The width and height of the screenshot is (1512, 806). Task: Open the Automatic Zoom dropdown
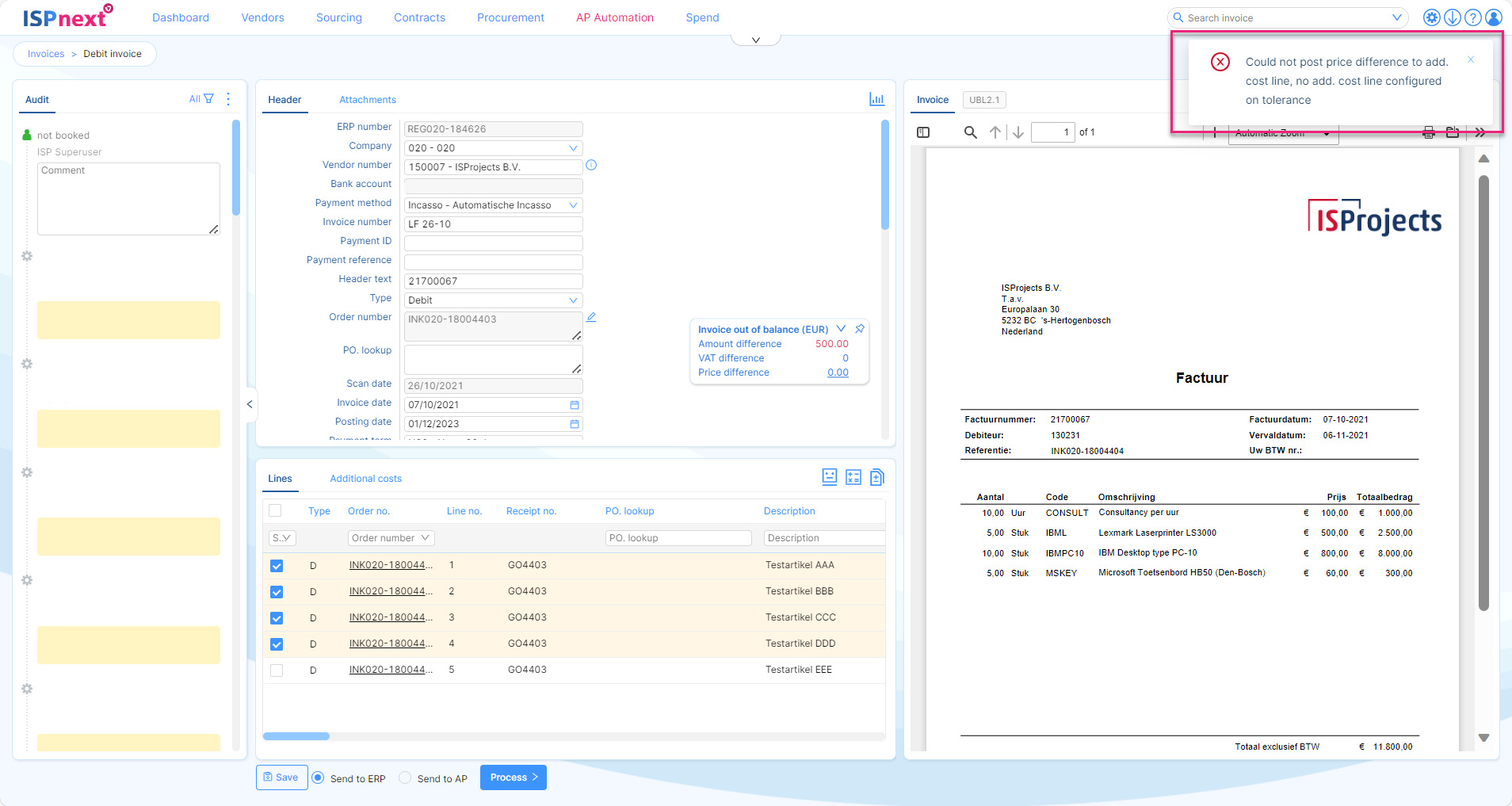[1283, 133]
